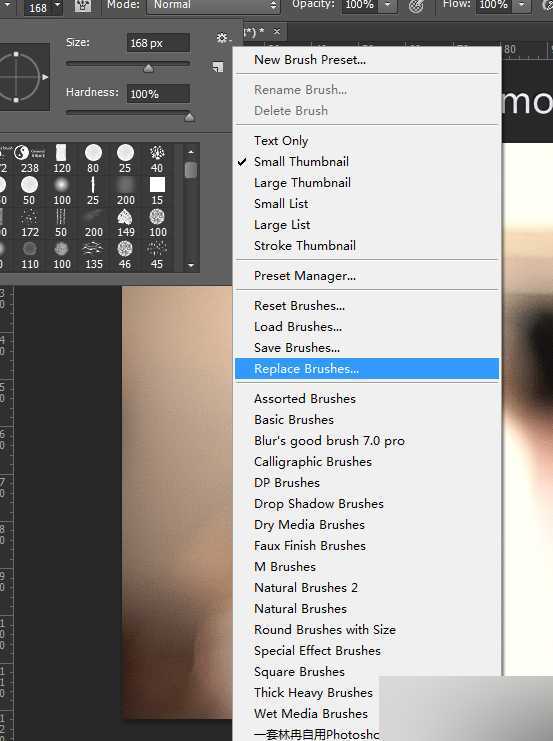
Task: Click the brush Size input field
Action: tap(158, 43)
